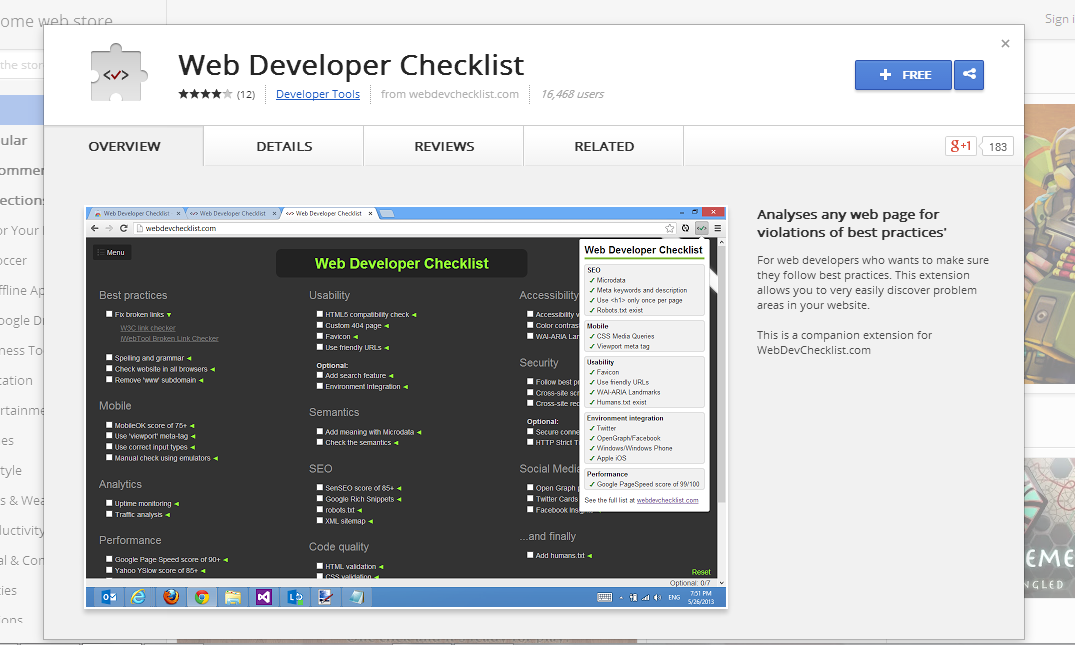Click the Web Developer Checklist extension icon
Viewport: 1075px width, 645px height.
tap(702, 227)
